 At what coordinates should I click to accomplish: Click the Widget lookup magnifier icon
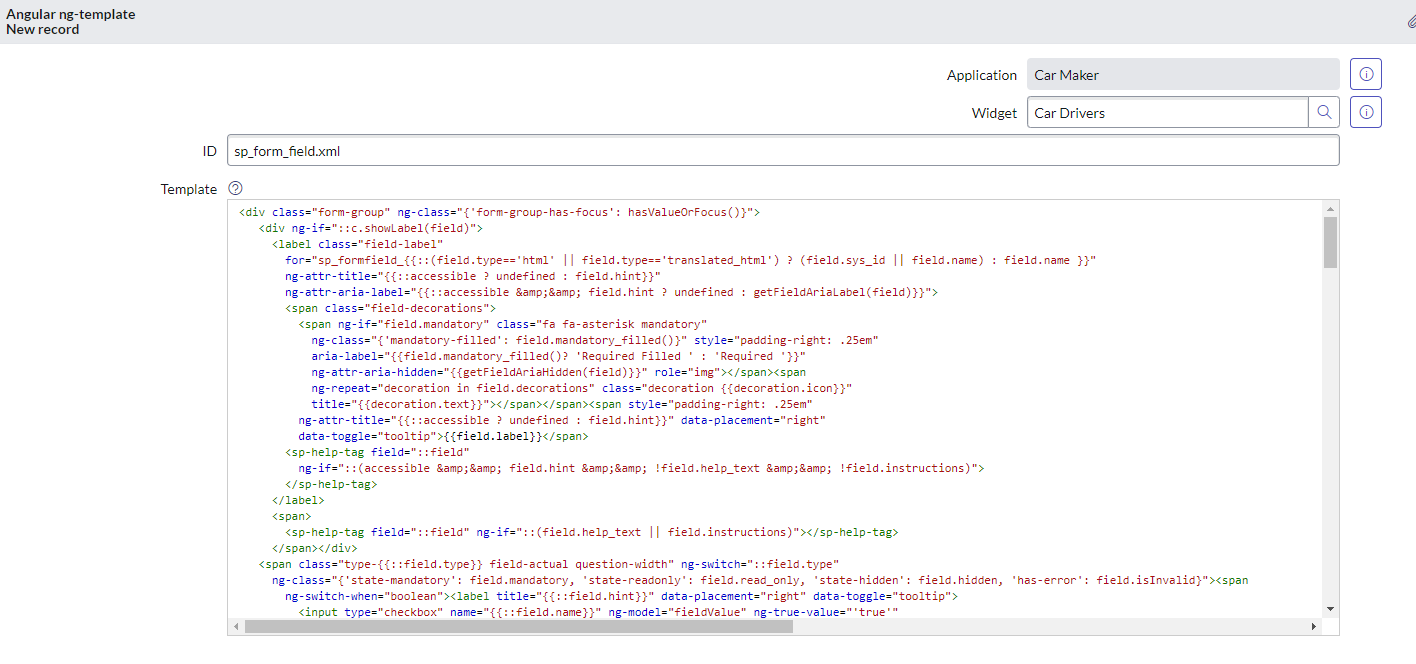[1323, 113]
